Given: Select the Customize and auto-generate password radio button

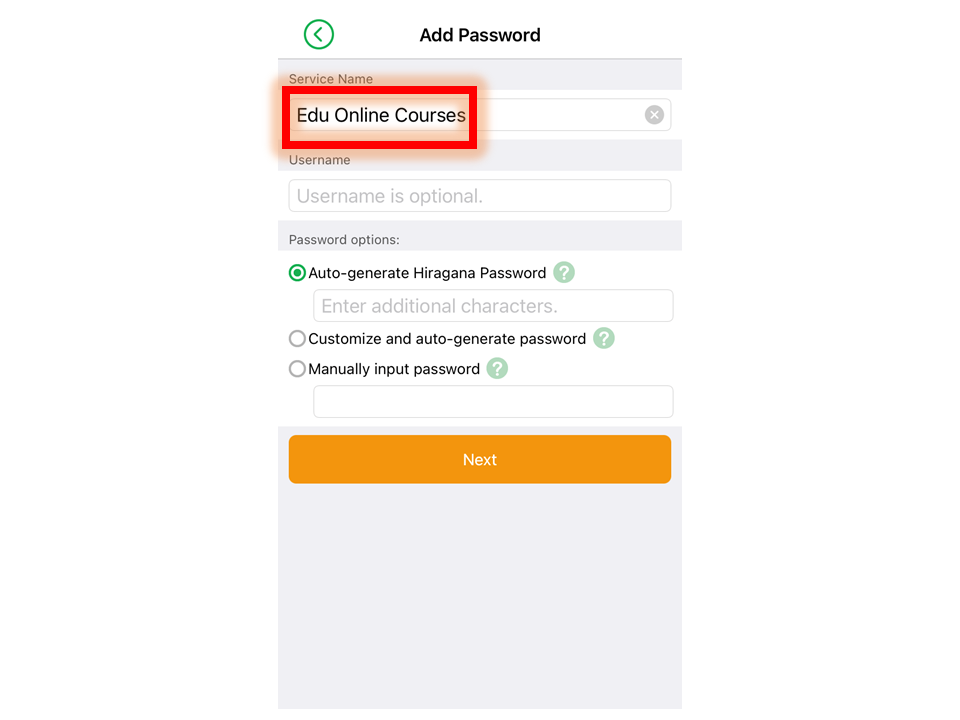Looking at the screenshot, I should (x=297, y=338).
